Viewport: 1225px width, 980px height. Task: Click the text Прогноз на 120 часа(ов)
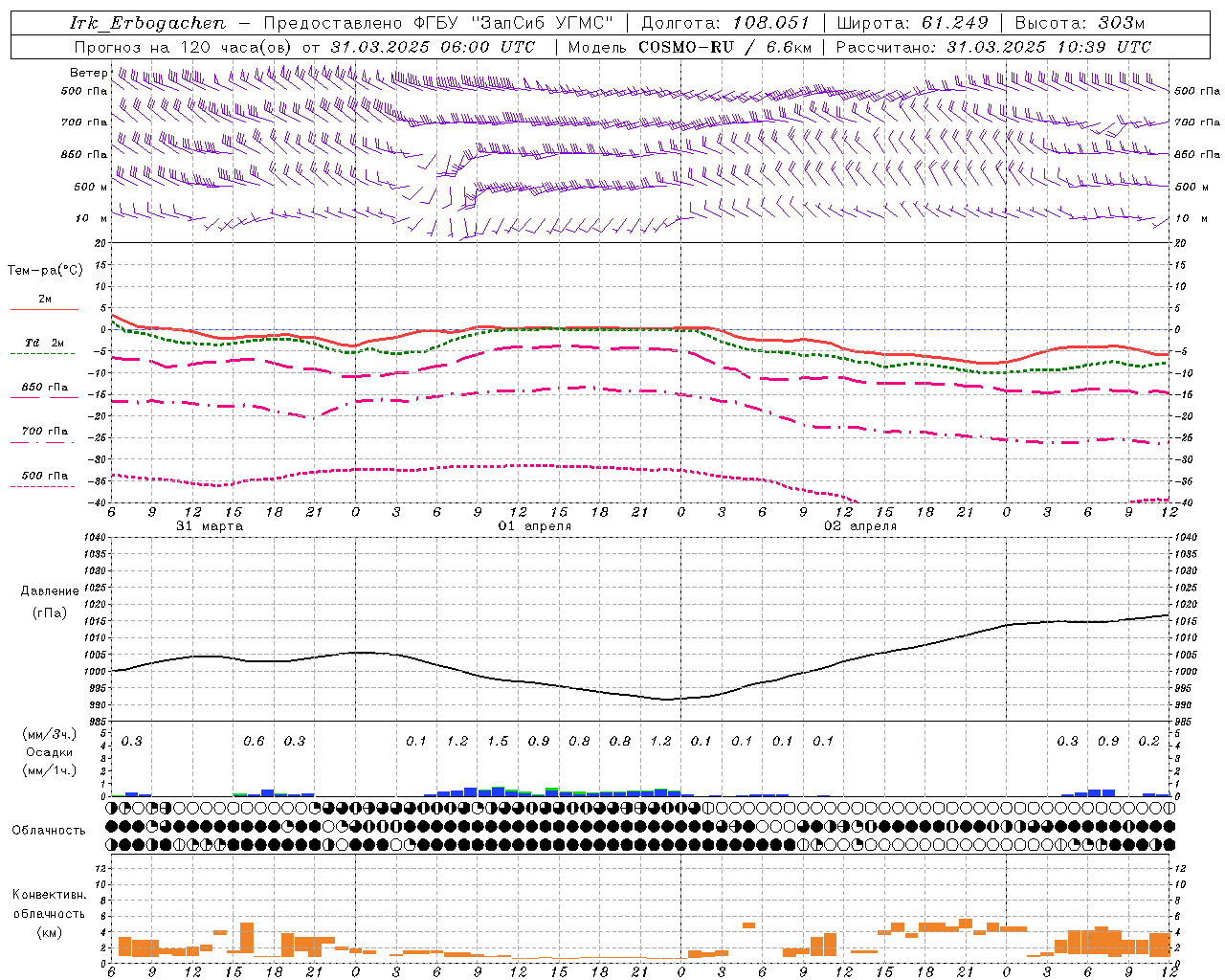[x=185, y=47]
